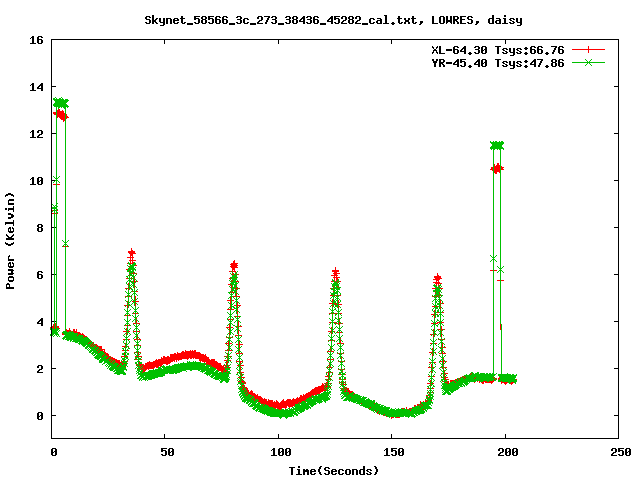The width and height of the screenshot is (640, 480).
Task: Click the source peak near 170 seconds
Action: pyautogui.click(x=438, y=280)
